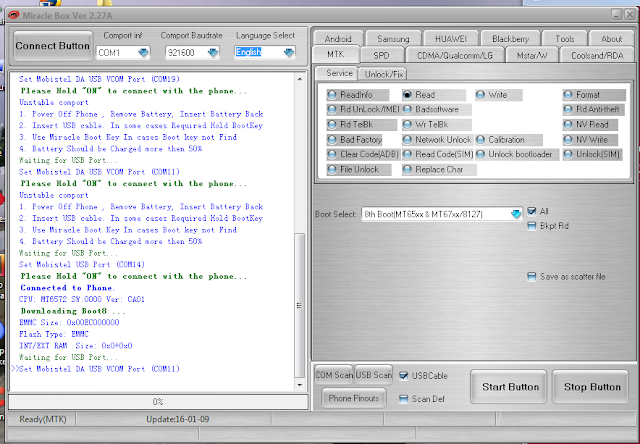Open the Language Select English dropdown
This screenshot has height=444, width=640.
point(289,52)
